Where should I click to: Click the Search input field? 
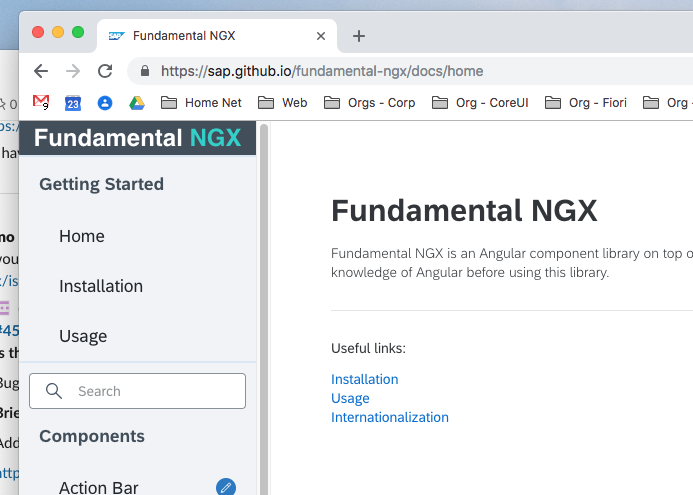137,391
